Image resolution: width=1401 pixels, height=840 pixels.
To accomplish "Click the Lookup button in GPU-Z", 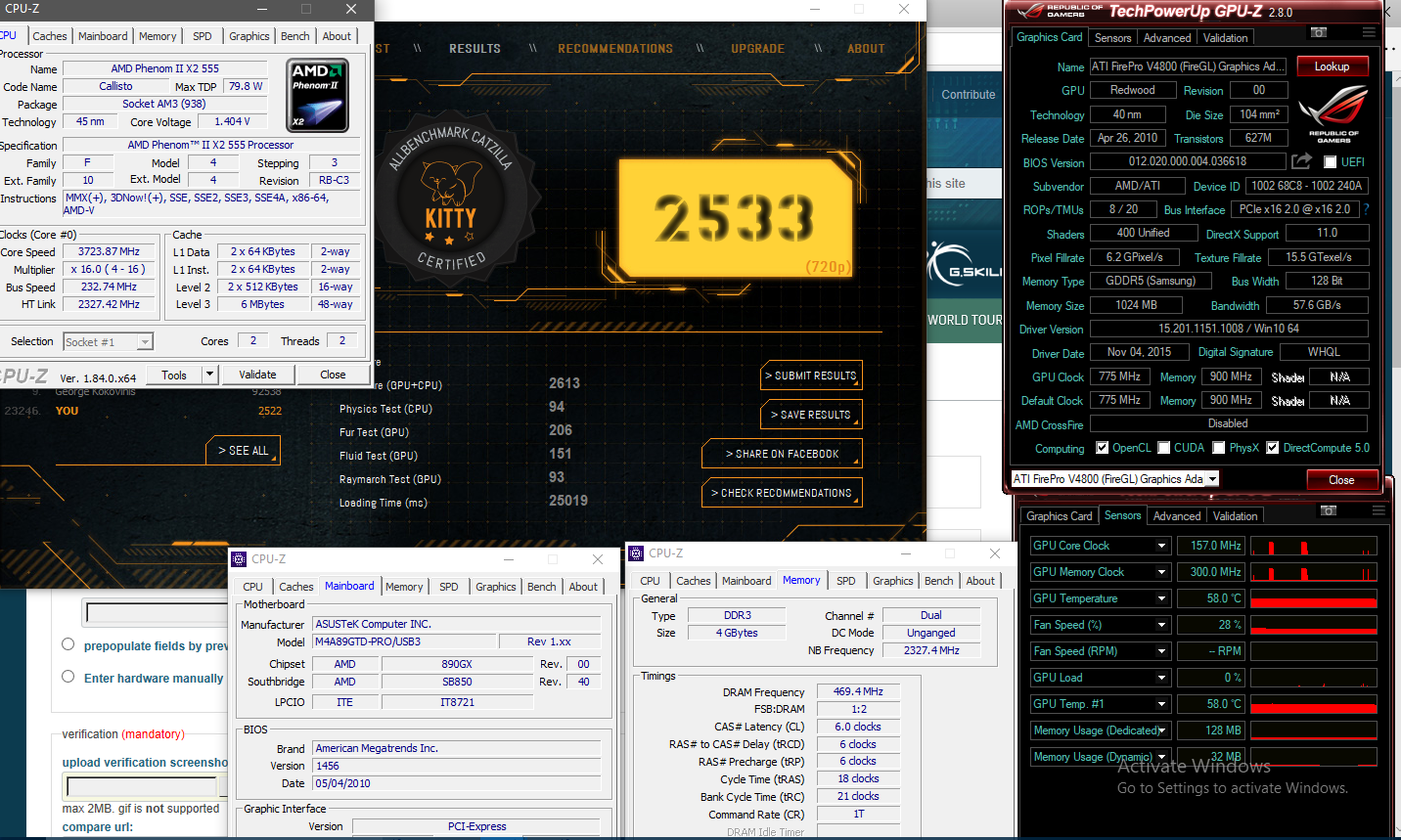I will [x=1332, y=66].
